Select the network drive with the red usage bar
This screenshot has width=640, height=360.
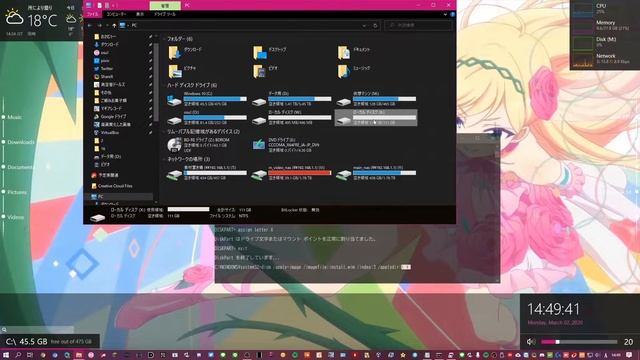coord(291,173)
